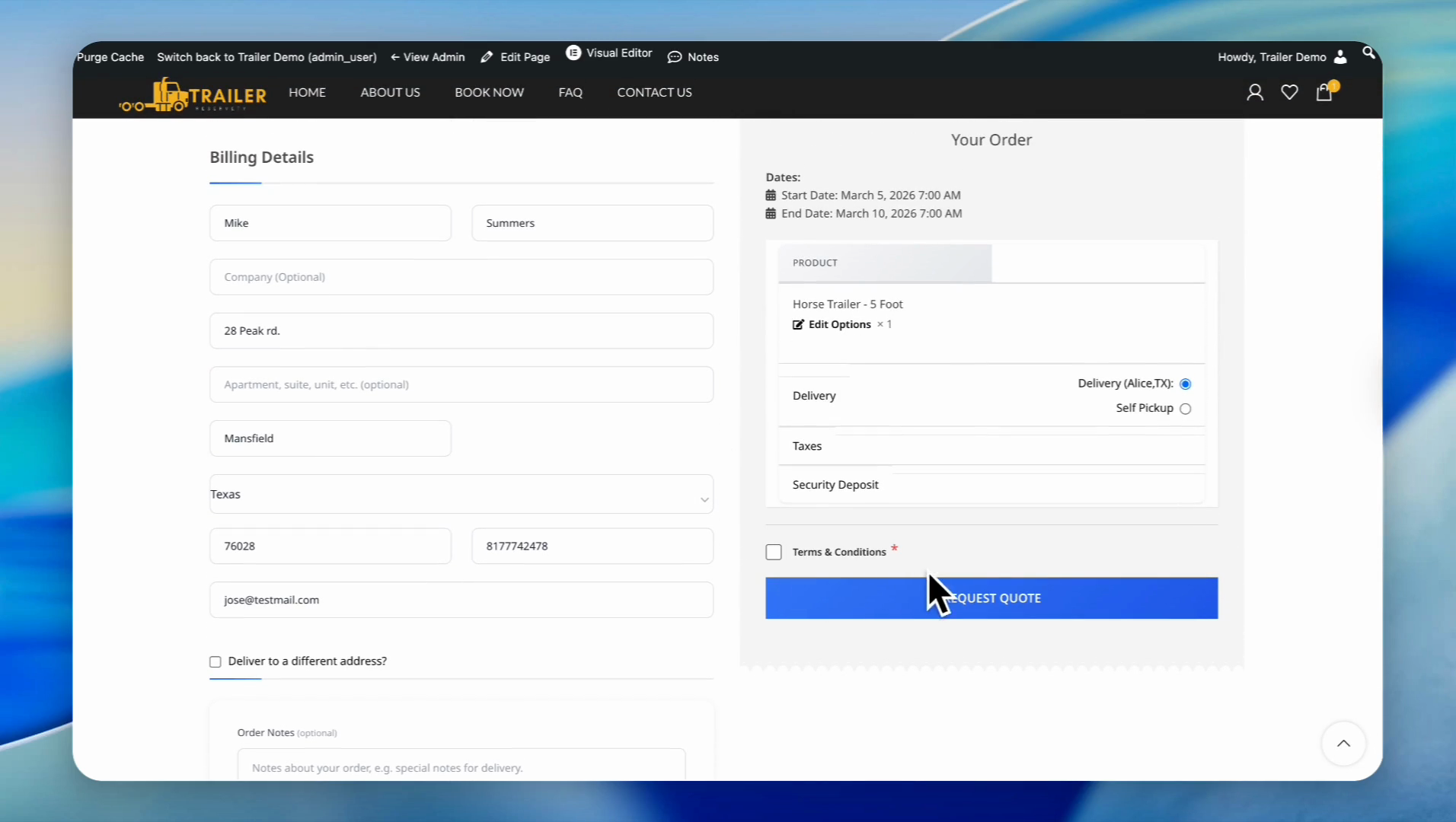The height and width of the screenshot is (822, 1456).
Task: Click the email address input field
Action: point(461,601)
